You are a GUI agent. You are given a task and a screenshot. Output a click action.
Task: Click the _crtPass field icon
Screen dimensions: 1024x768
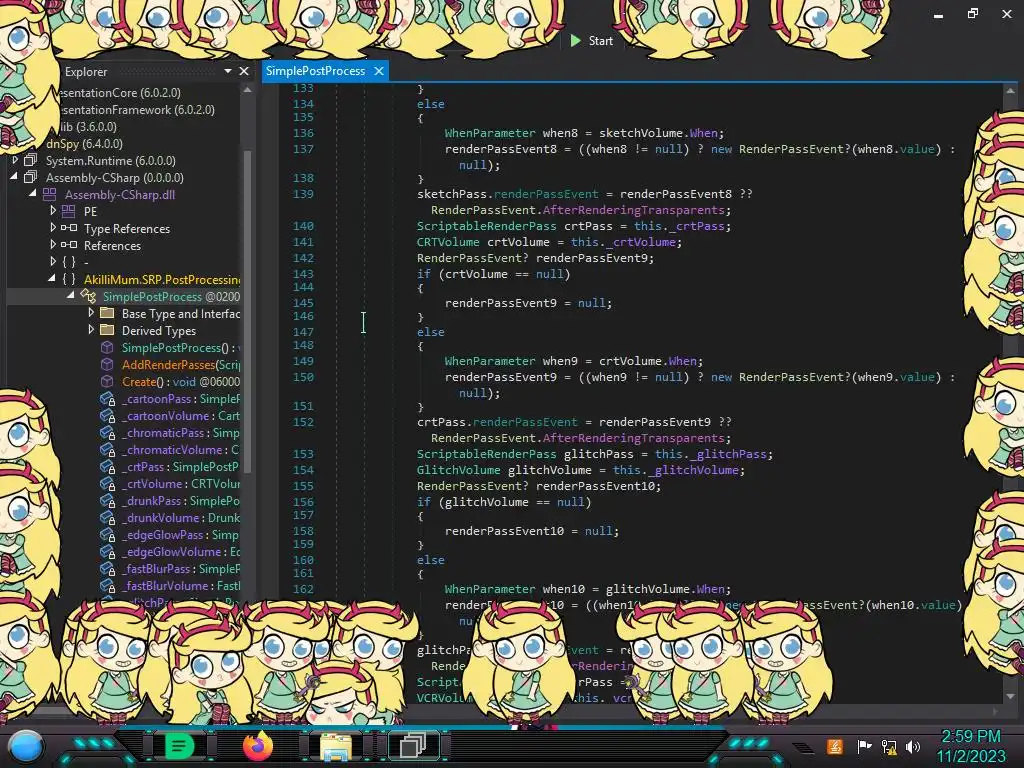click(x=108, y=467)
